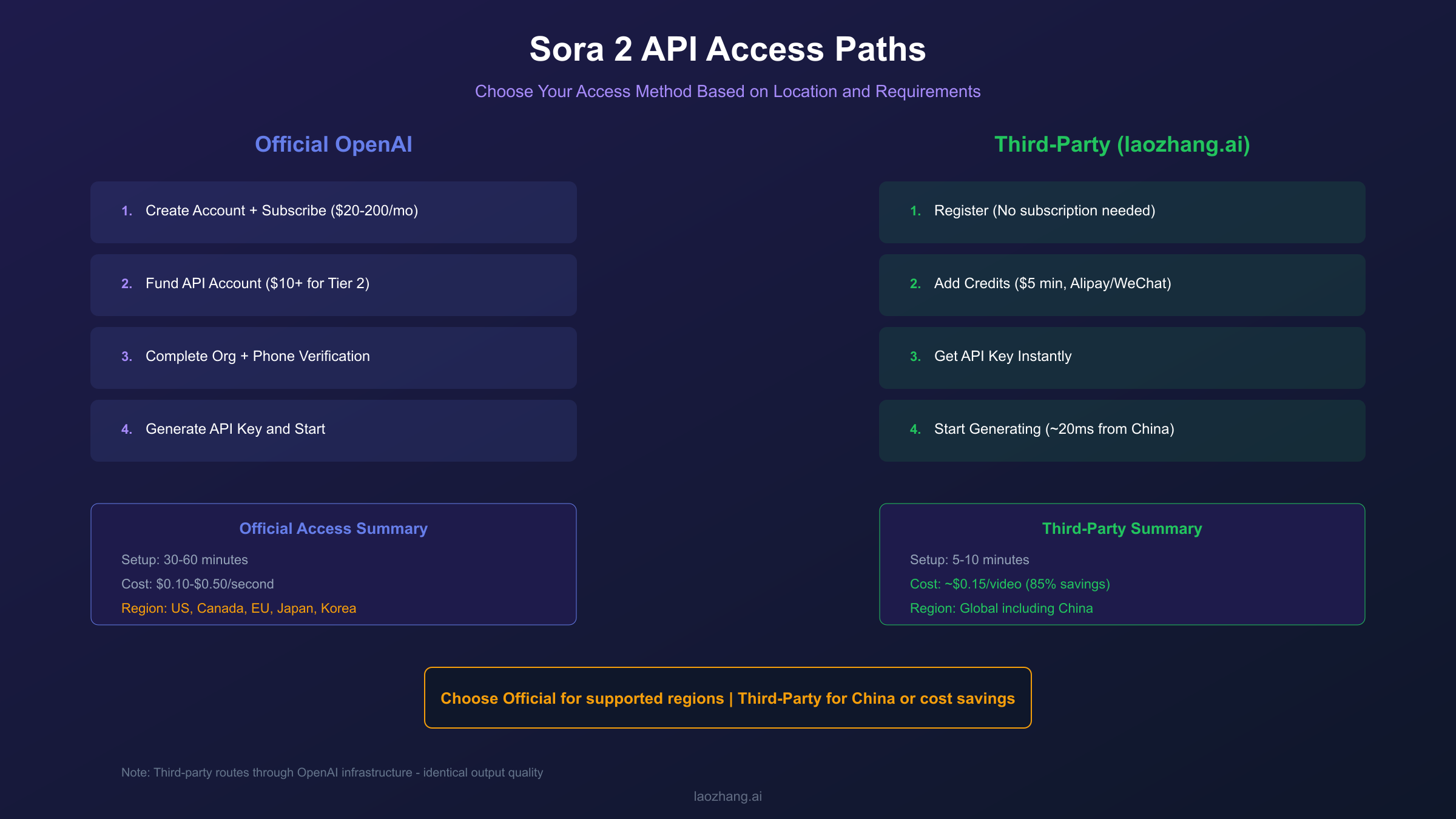Select the Register (No subscription needed) step
The width and height of the screenshot is (1456, 819).
coord(1121,212)
